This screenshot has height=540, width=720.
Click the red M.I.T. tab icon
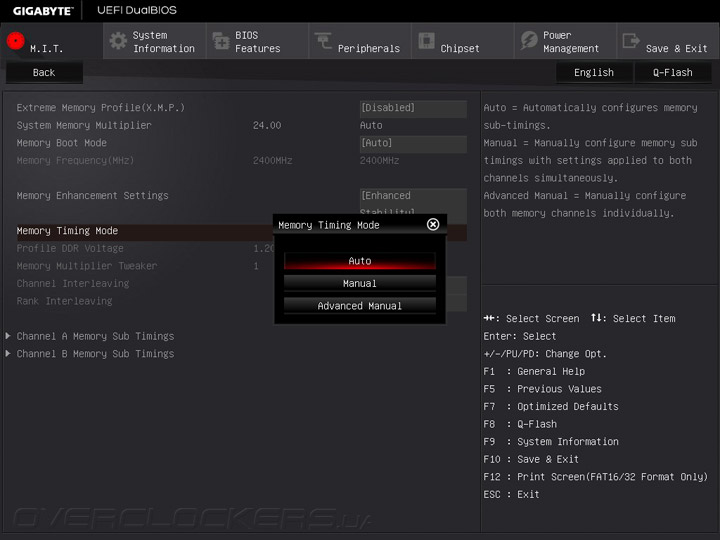click(x=16, y=41)
